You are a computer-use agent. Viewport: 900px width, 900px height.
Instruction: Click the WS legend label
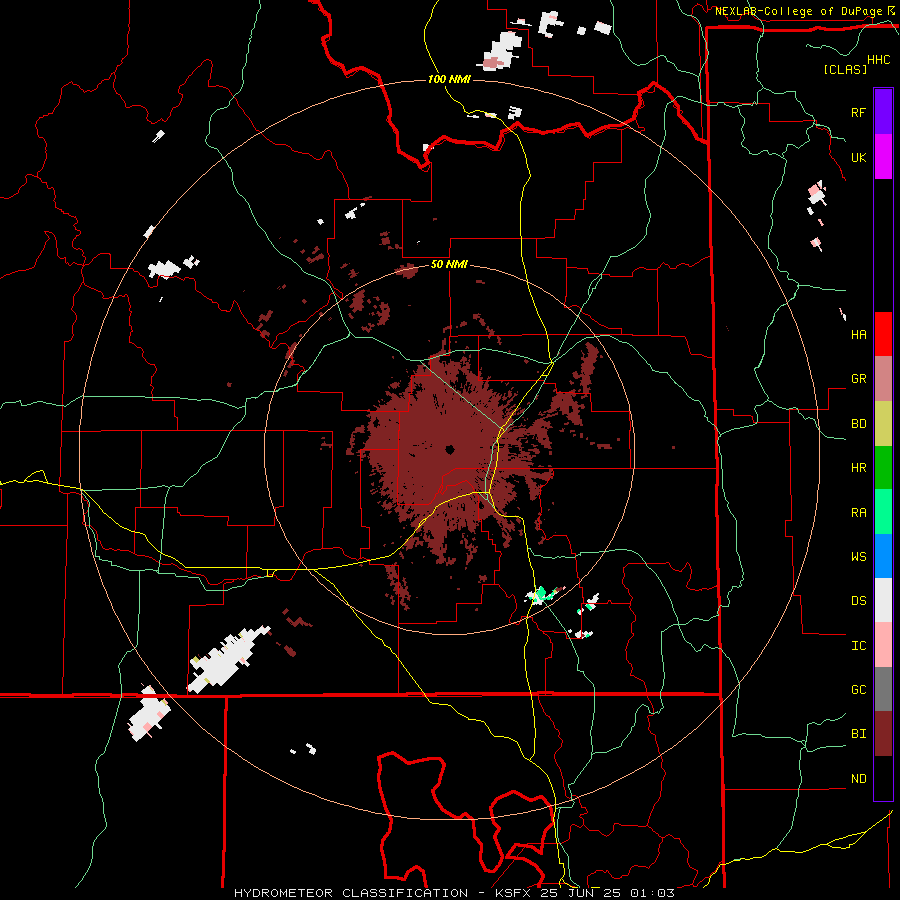pos(858,557)
